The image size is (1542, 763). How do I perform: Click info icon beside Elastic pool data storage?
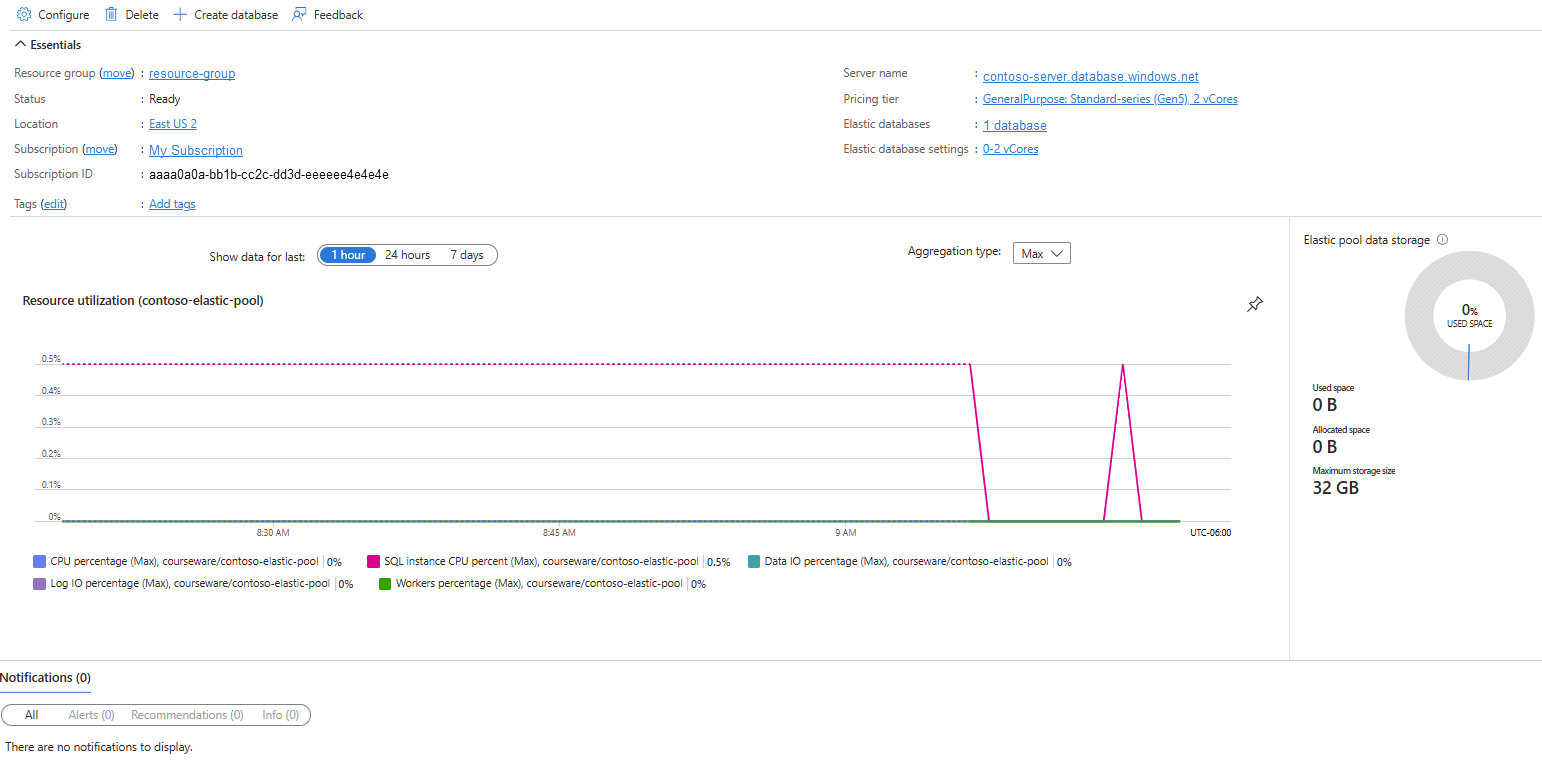point(1442,240)
